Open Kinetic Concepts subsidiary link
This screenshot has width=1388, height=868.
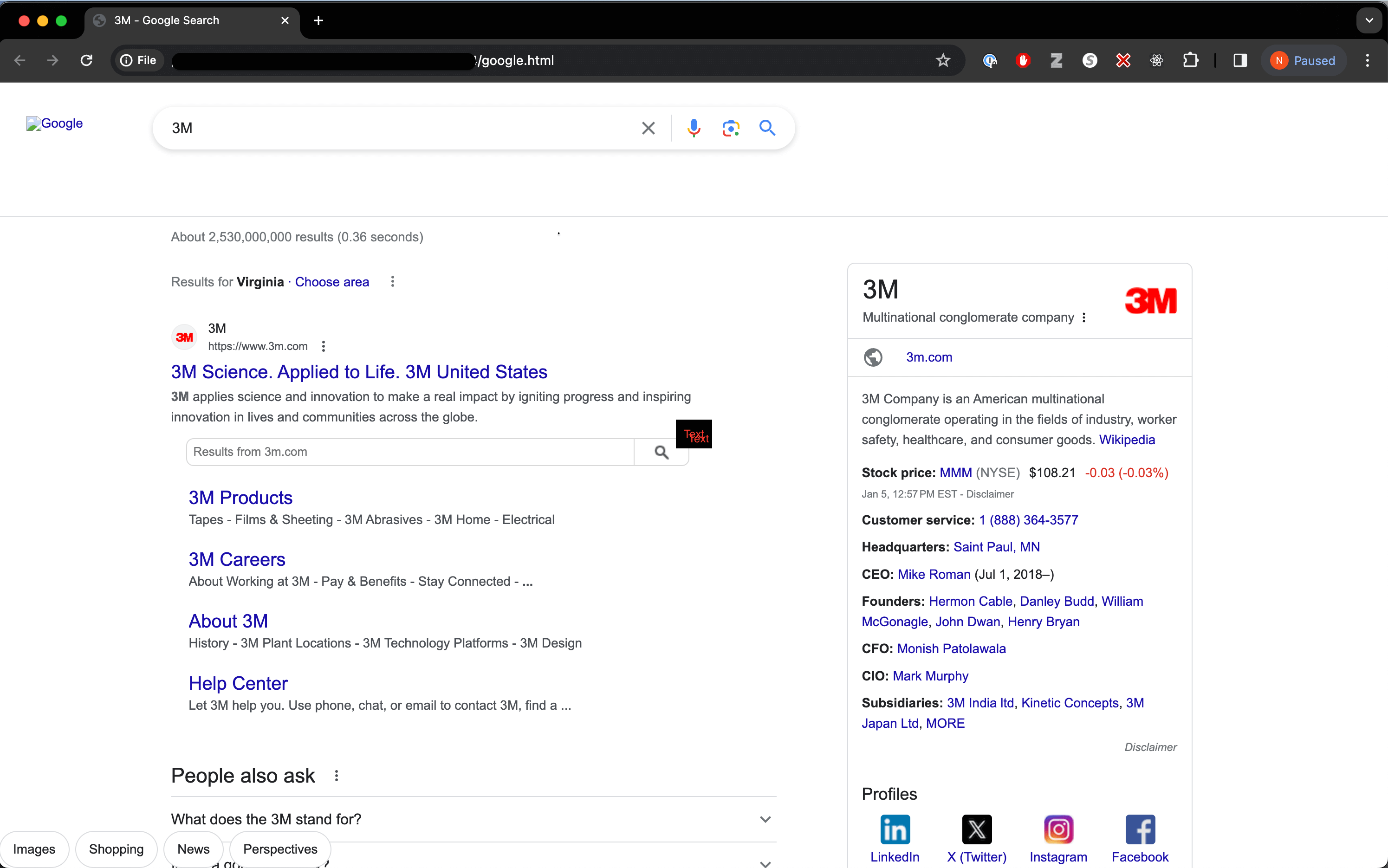(x=1070, y=703)
